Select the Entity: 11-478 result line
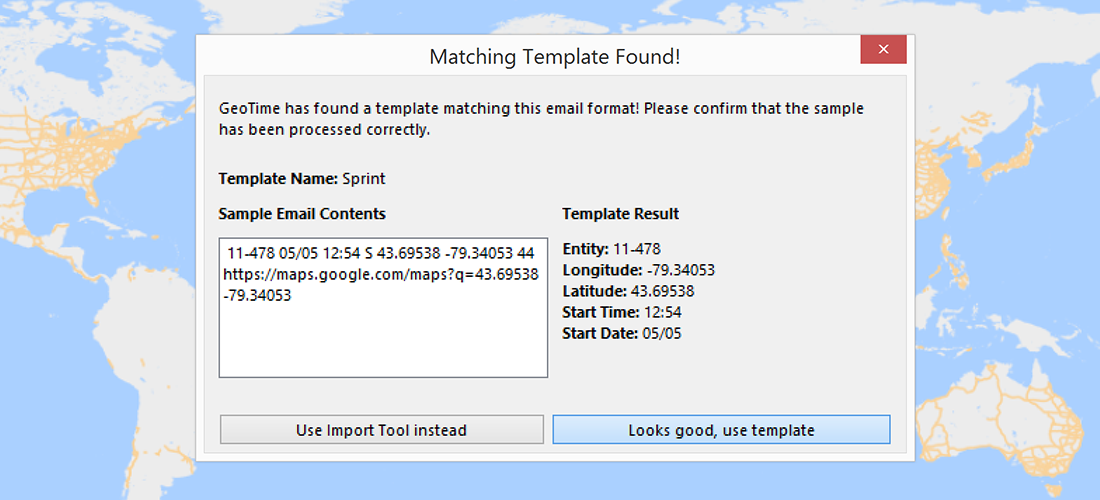The height and width of the screenshot is (500, 1100). (611, 249)
